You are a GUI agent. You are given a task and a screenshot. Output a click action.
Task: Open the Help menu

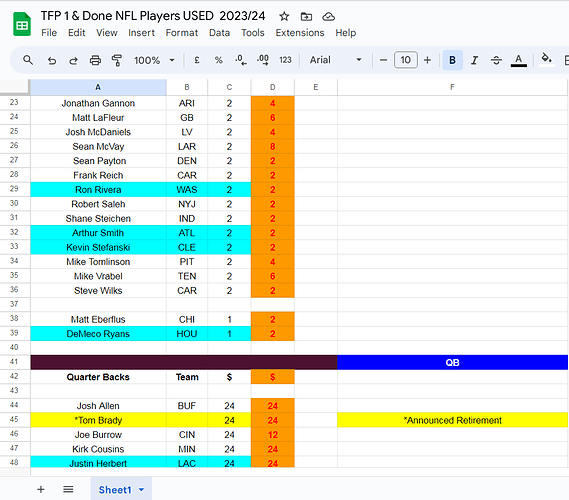pyautogui.click(x=345, y=33)
